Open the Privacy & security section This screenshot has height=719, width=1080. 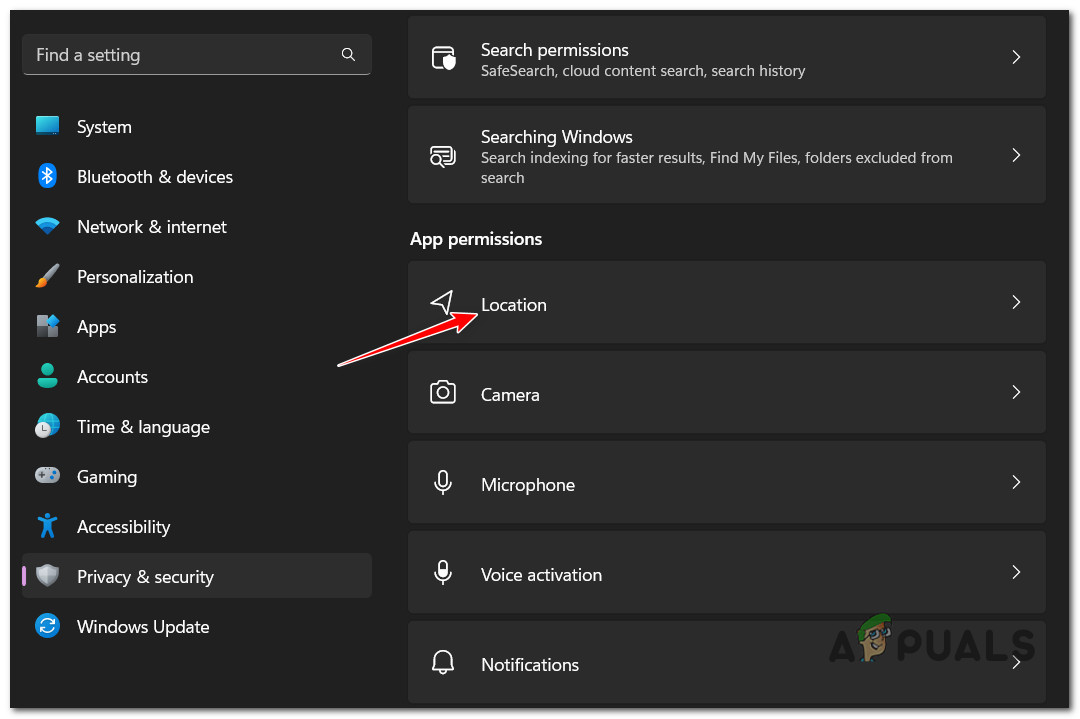click(x=145, y=577)
